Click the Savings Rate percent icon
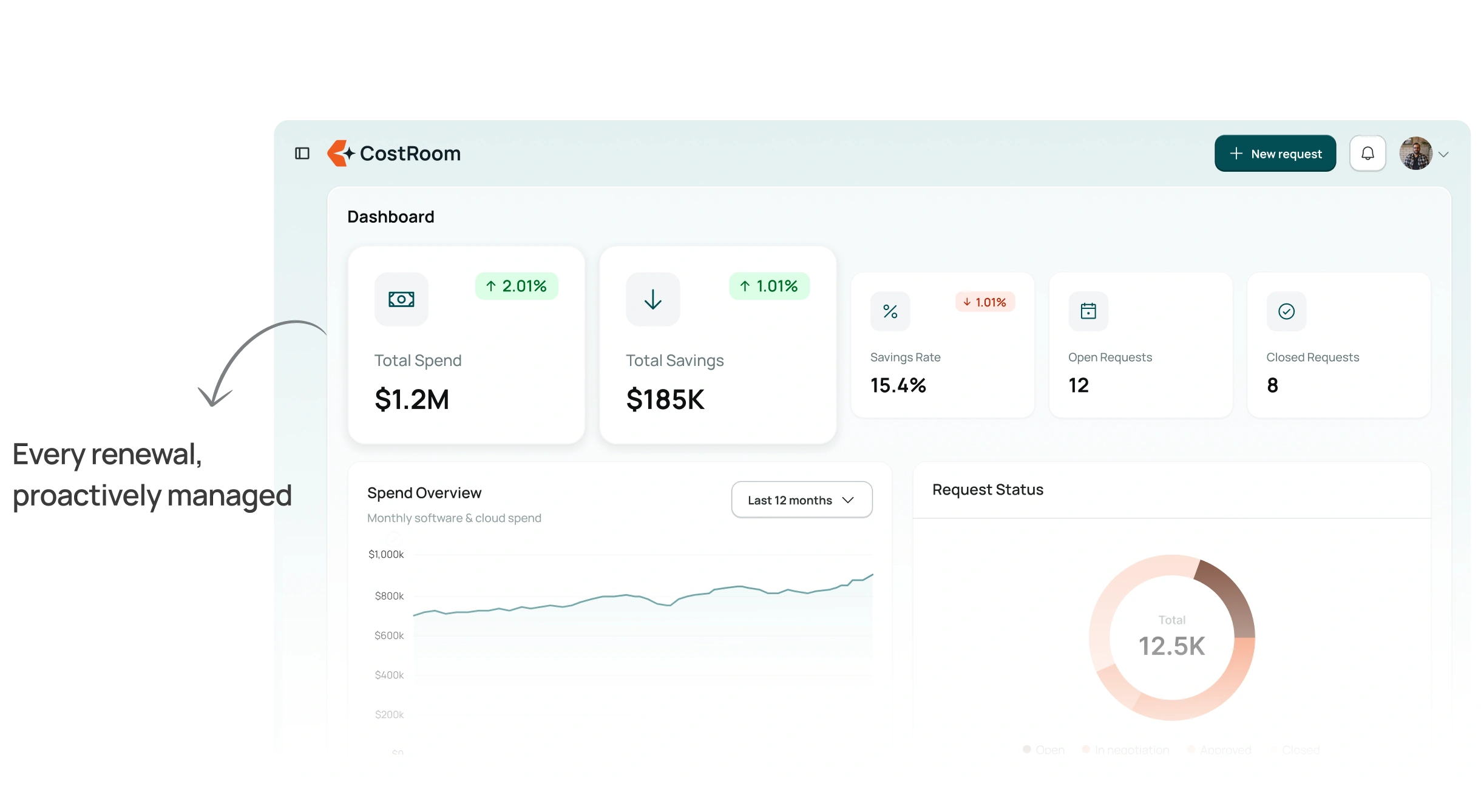The height and width of the screenshot is (812, 1481). (x=890, y=311)
